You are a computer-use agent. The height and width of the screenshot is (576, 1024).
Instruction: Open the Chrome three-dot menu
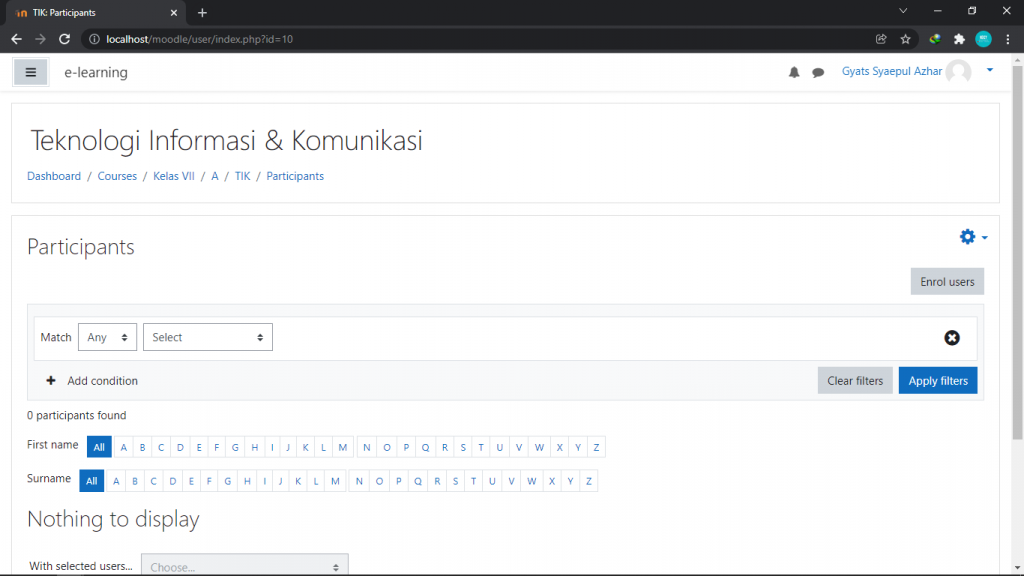click(x=1008, y=39)
